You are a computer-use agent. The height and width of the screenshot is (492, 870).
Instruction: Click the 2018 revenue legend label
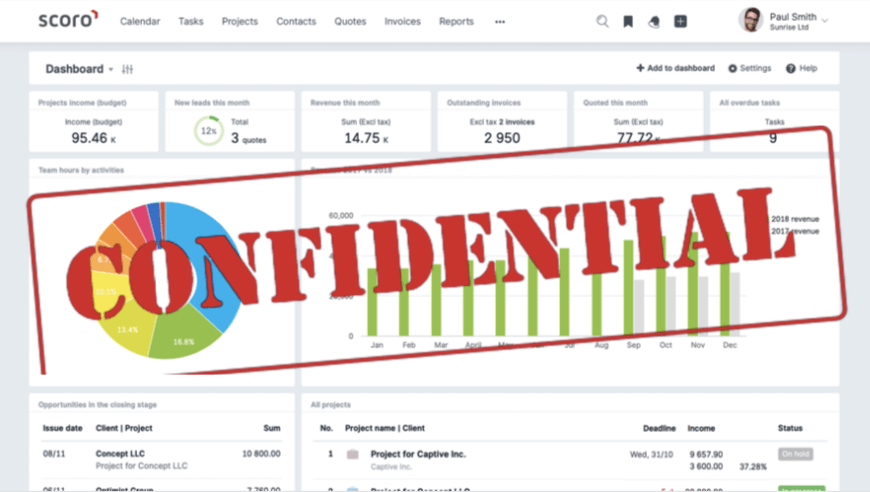pyautogui.click(x=795, y=219)
